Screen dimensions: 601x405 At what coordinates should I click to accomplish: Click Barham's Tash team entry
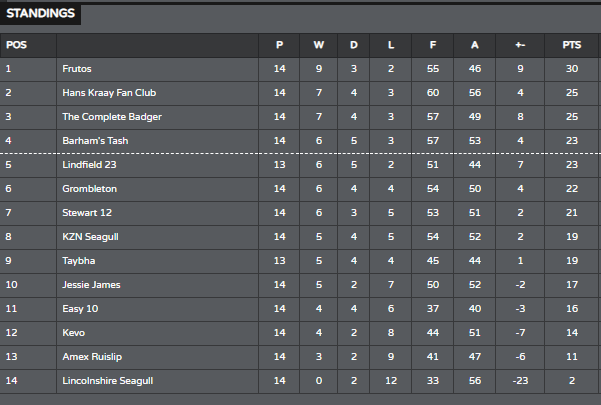[95, 141]
